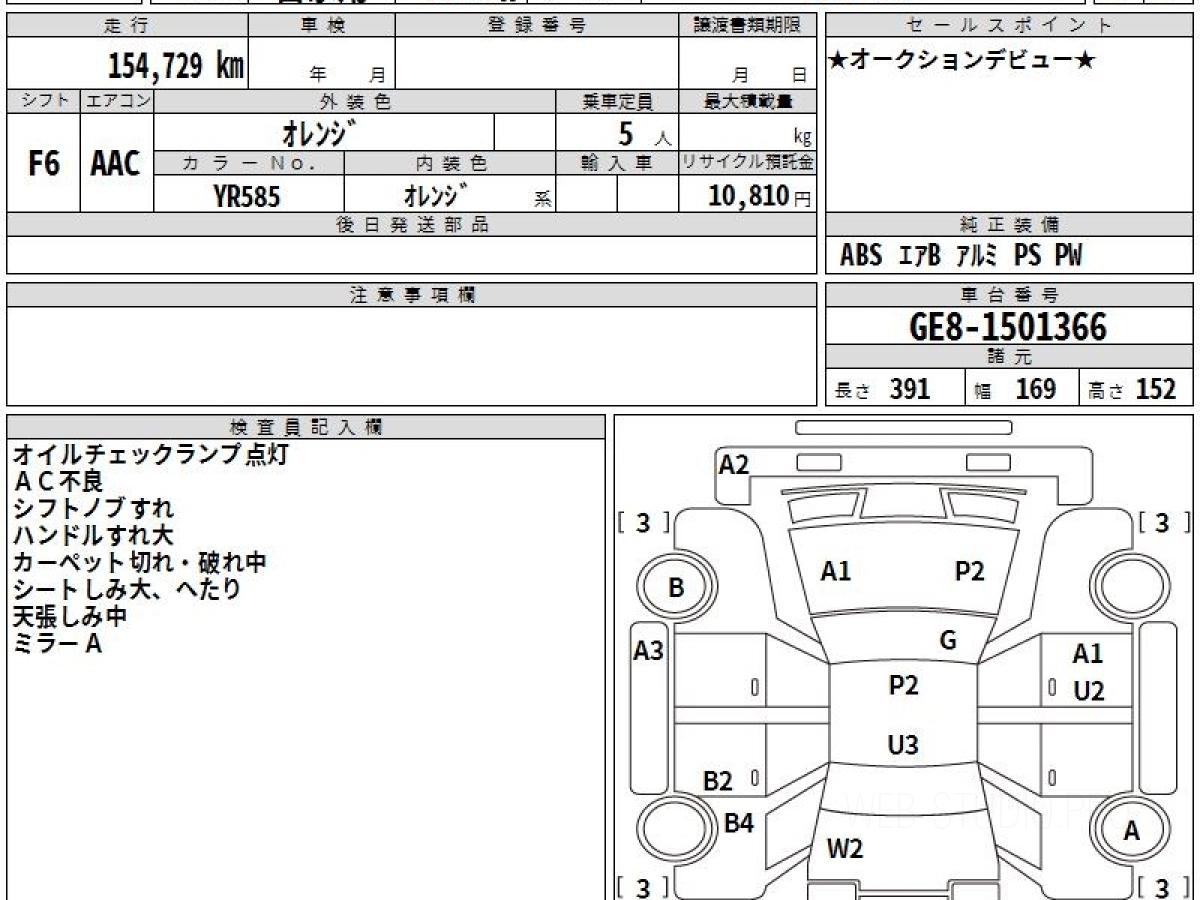Select the 走行 header cell
Viewport: 1200px width, 900px height.
tap(127, 26)
